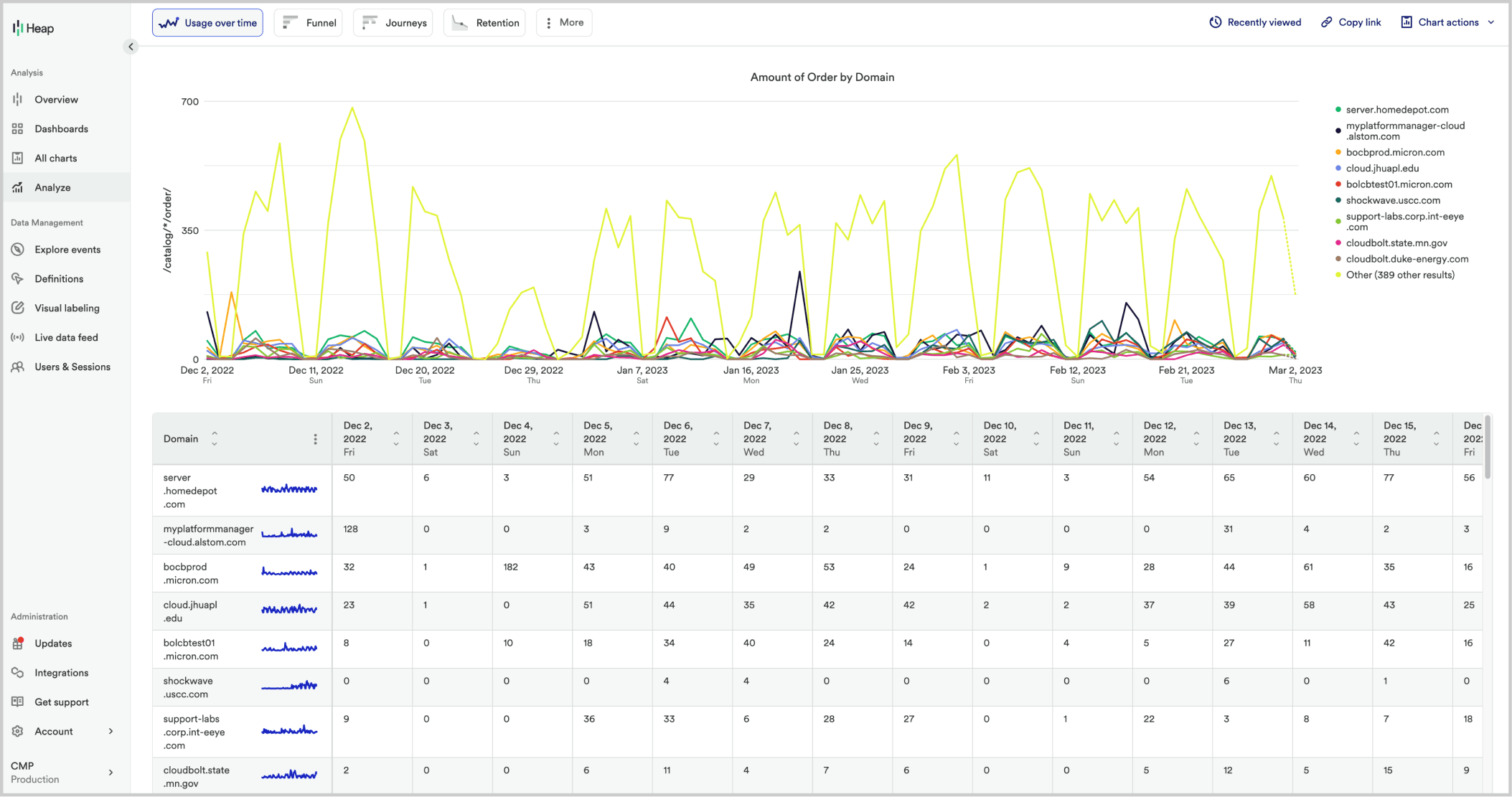Expand the Account section
The image size is (1512, 797).
click(x=54, y=731)
